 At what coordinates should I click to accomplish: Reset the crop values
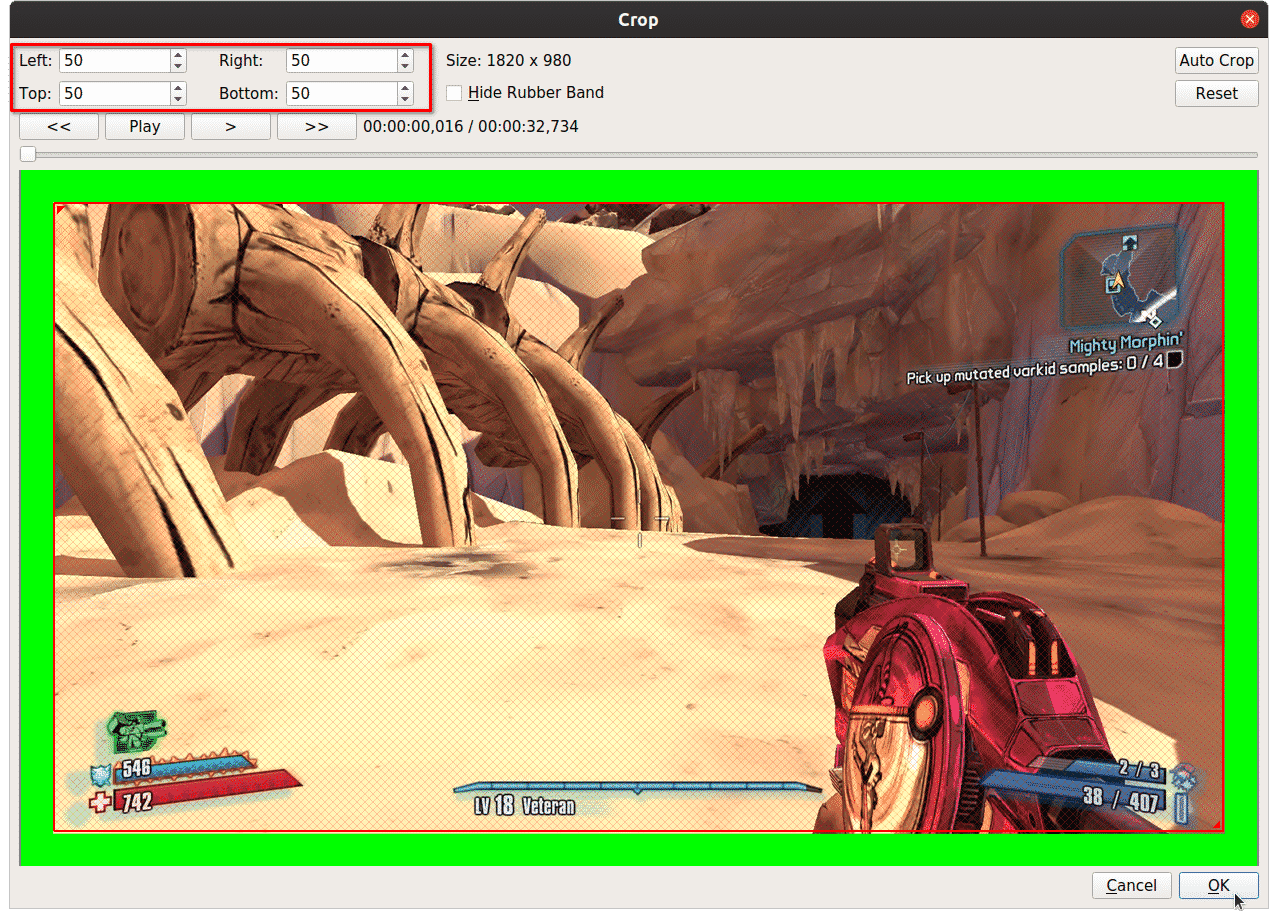pos(1216,93)
